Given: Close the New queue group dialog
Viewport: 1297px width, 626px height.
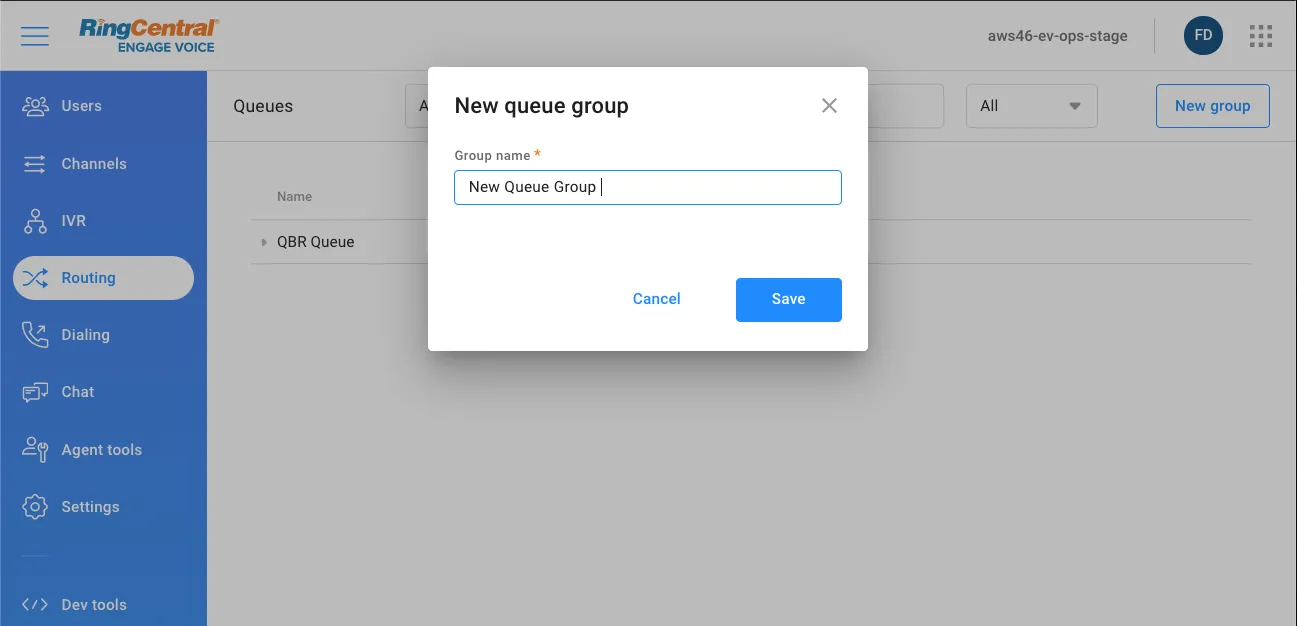Looking at the screenshot, I should click(829, 106).
